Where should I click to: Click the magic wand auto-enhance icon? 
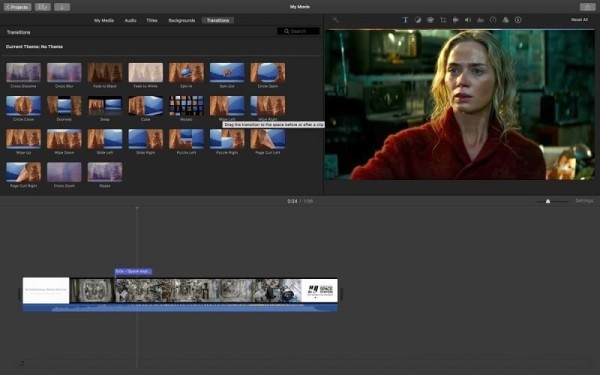336,20
